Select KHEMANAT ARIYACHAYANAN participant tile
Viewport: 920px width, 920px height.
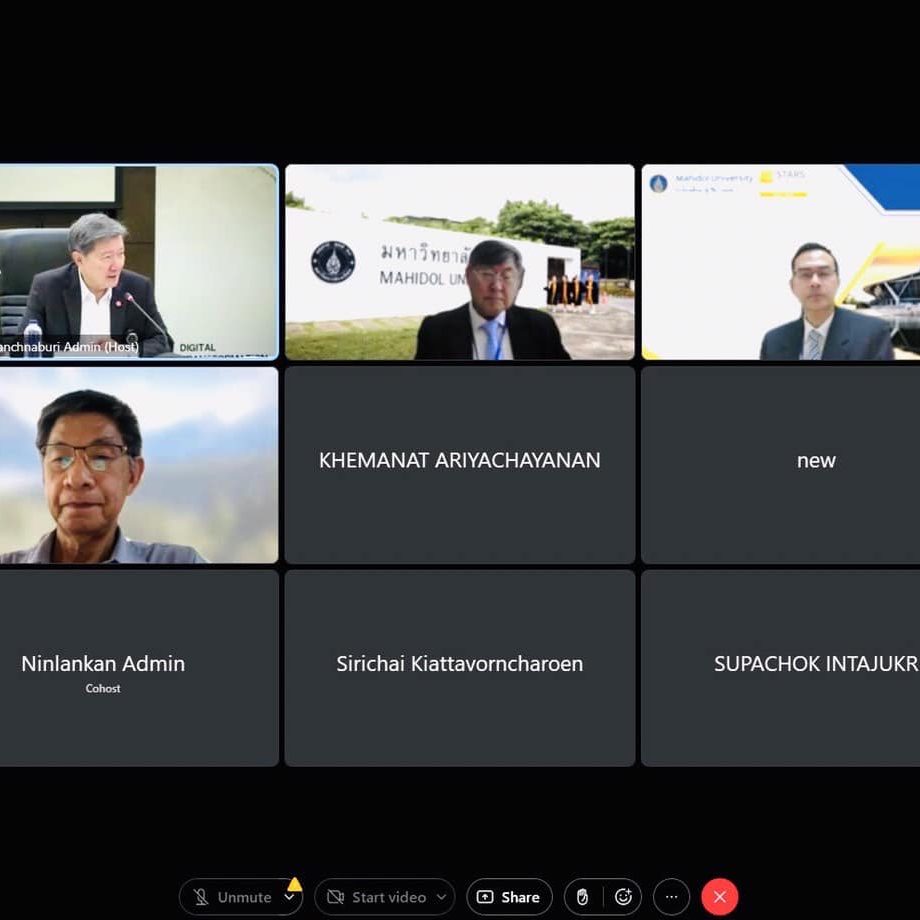coord(460,464)
